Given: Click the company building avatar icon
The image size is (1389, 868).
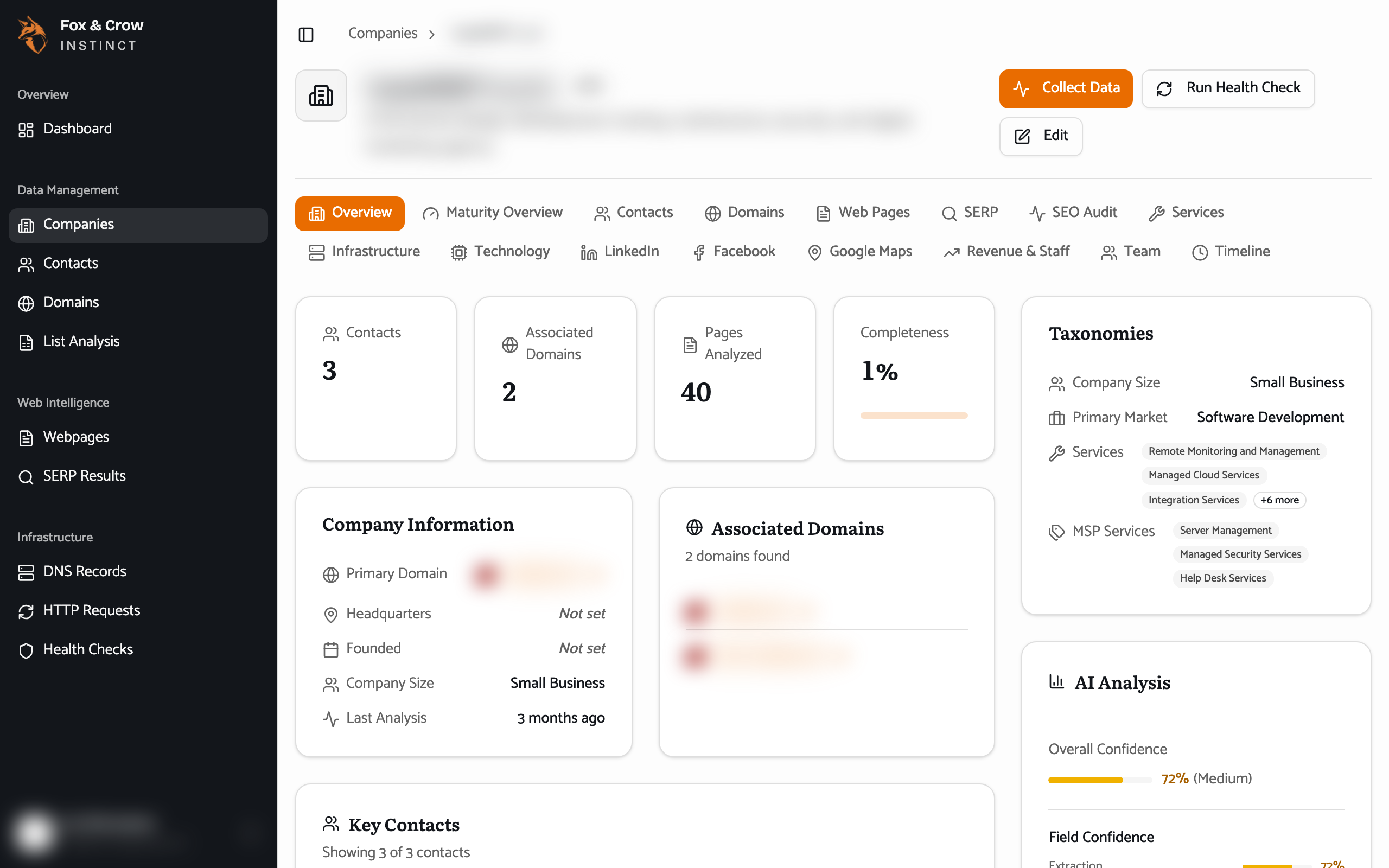Looking at the screenshot, I should [321, 95].
